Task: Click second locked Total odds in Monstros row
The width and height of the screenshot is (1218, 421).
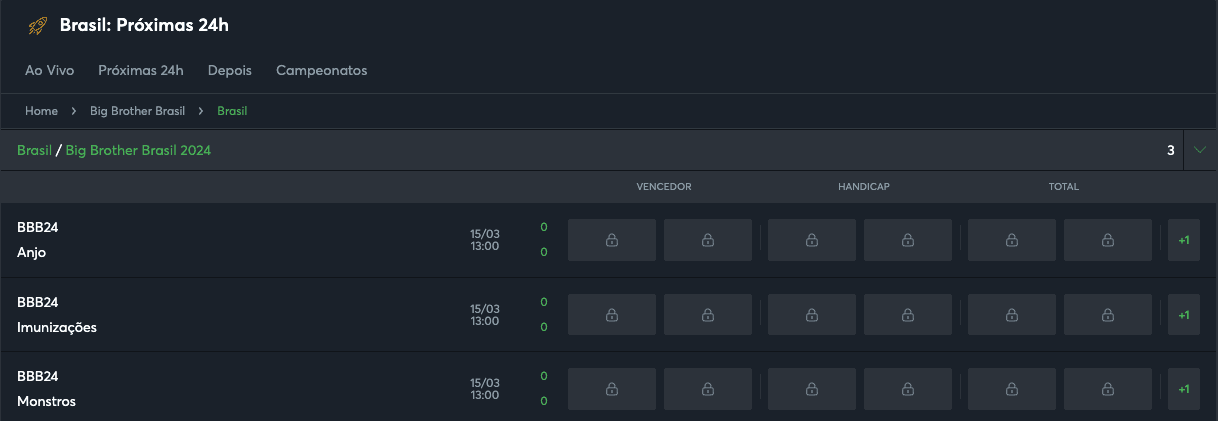Action: (1108, 389)
